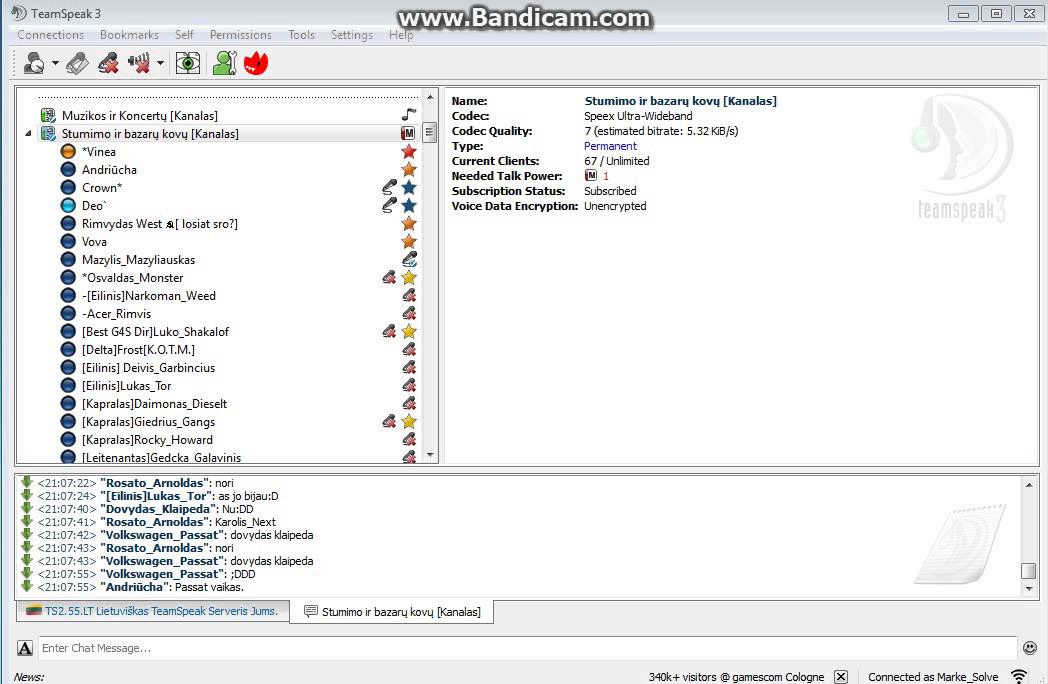Click the blue star badge next to Deo`
Viewport: 1048px width, 684px height.
point(409,206)
